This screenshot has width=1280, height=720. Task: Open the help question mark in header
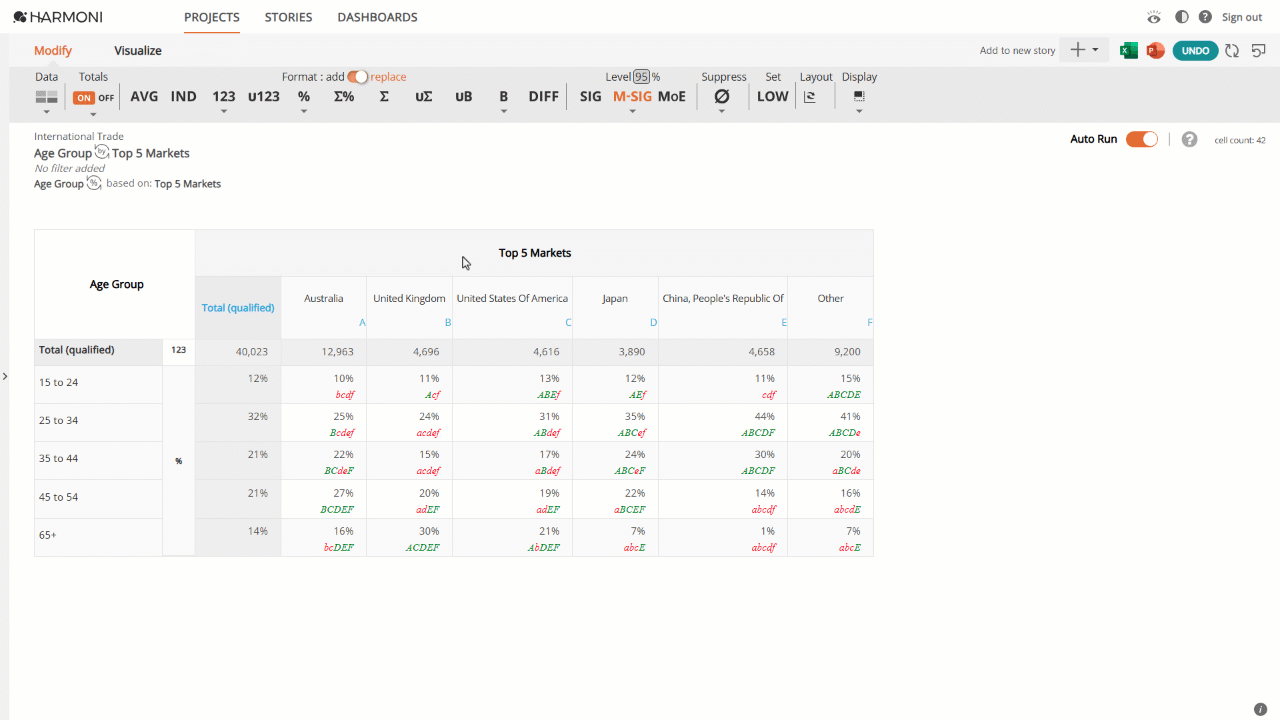[1205, 17]
